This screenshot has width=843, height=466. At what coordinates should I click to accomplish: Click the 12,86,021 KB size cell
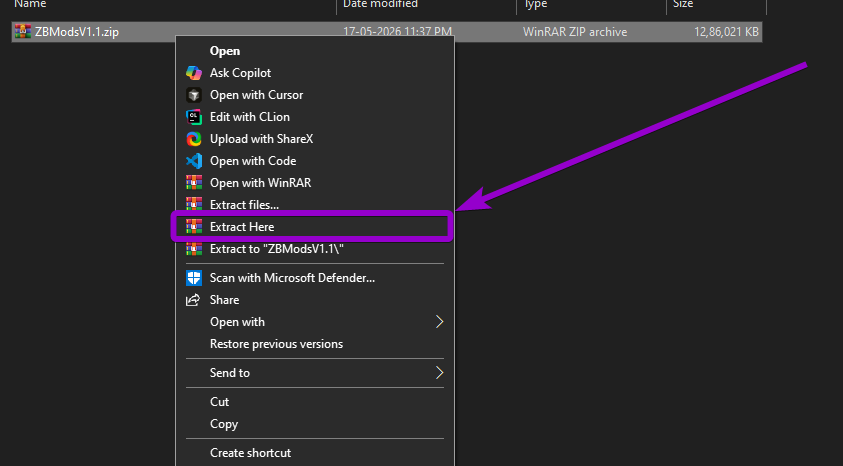726,32
